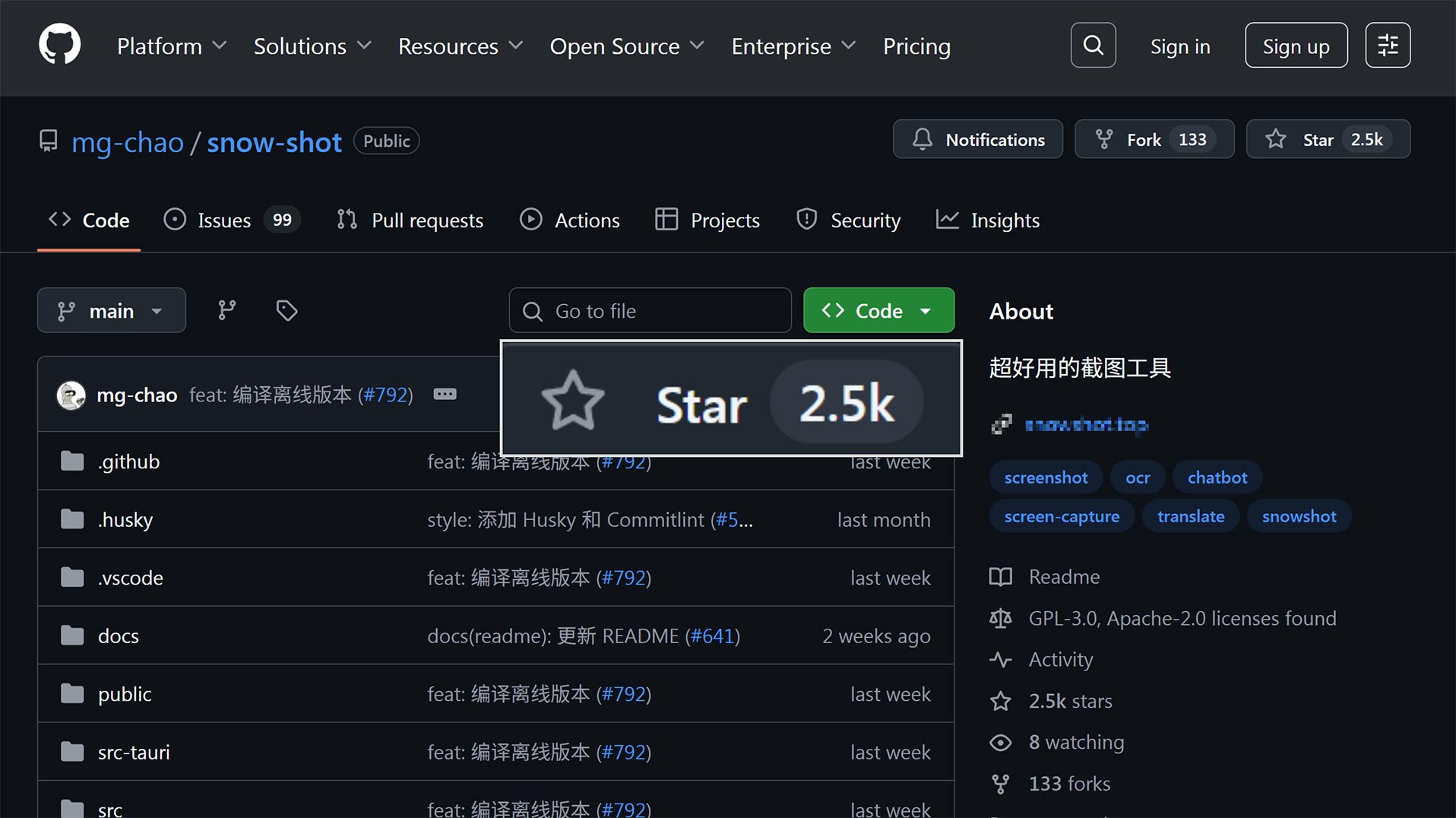
Task: Click the branches icon next to main
Action: pyautogui.click(x=226, y=310)
